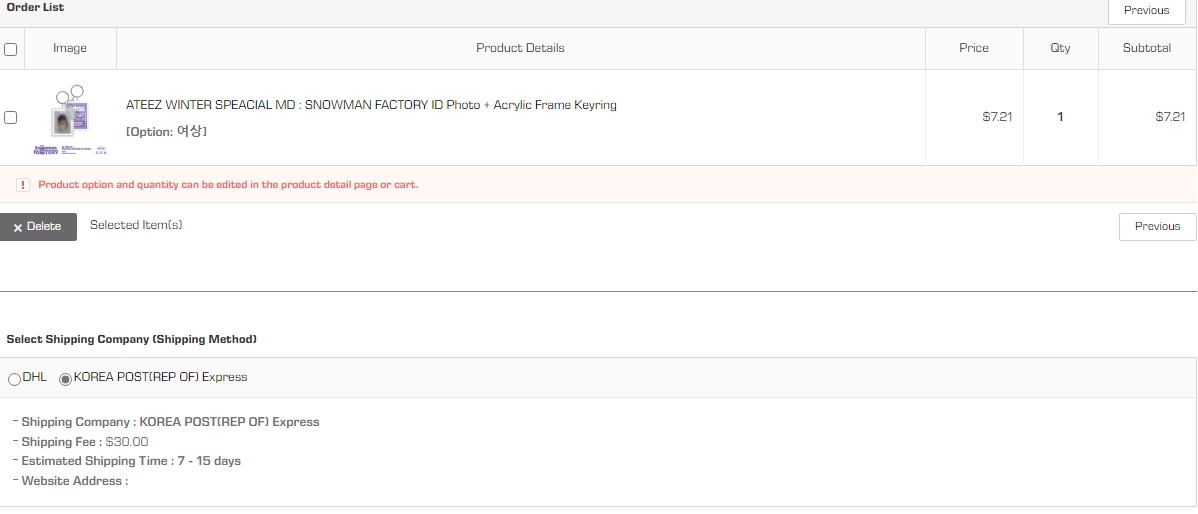
Task: Open the ATEEZ keyring product thumbnail
Action: 70,119
